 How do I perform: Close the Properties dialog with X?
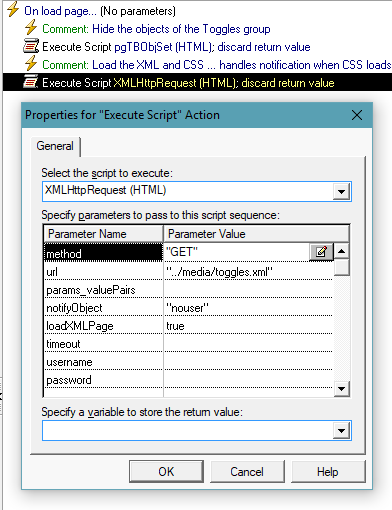coord(357,115)
